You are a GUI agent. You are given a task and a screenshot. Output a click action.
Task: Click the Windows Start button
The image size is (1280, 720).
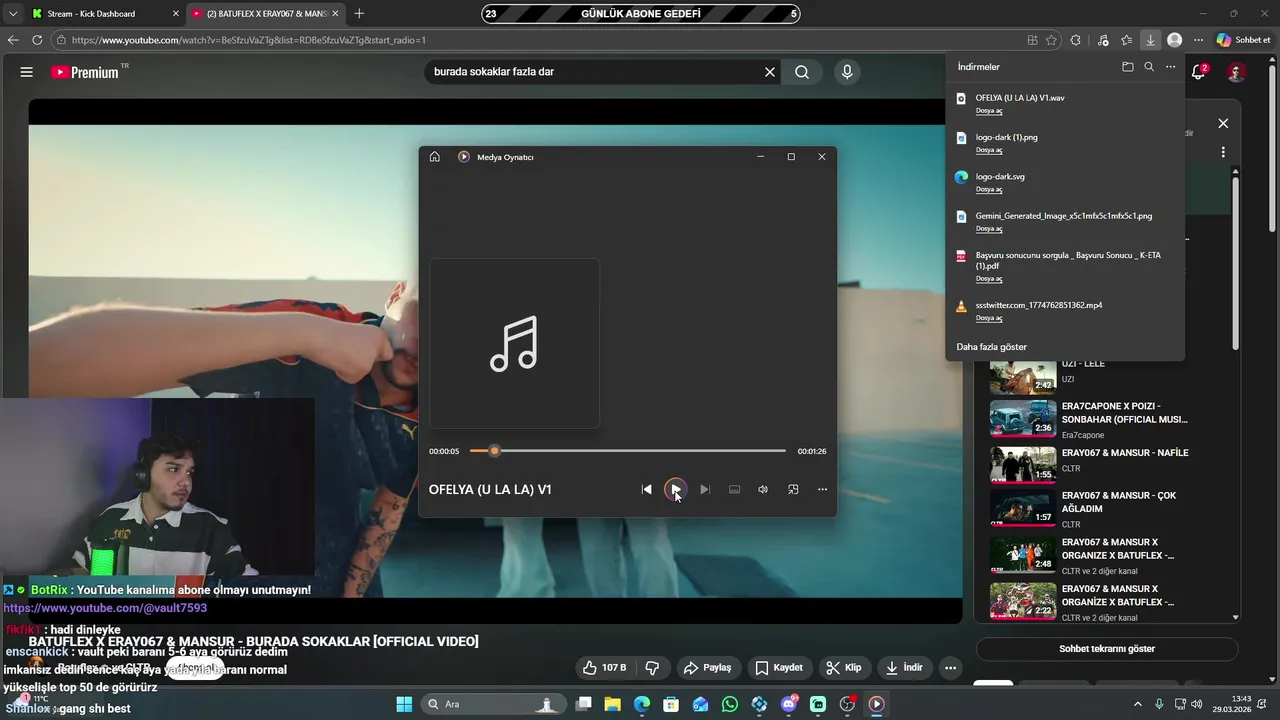[x=404, y=704]
